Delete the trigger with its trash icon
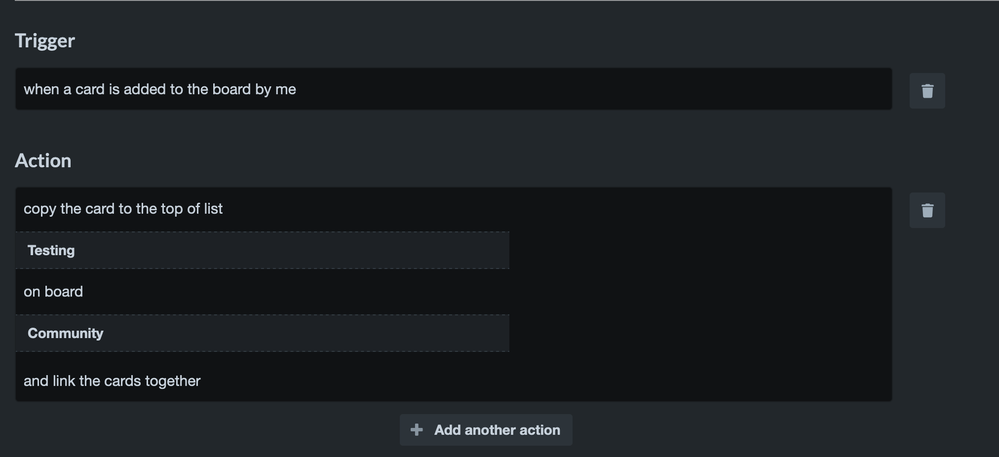 click(927, 91)
